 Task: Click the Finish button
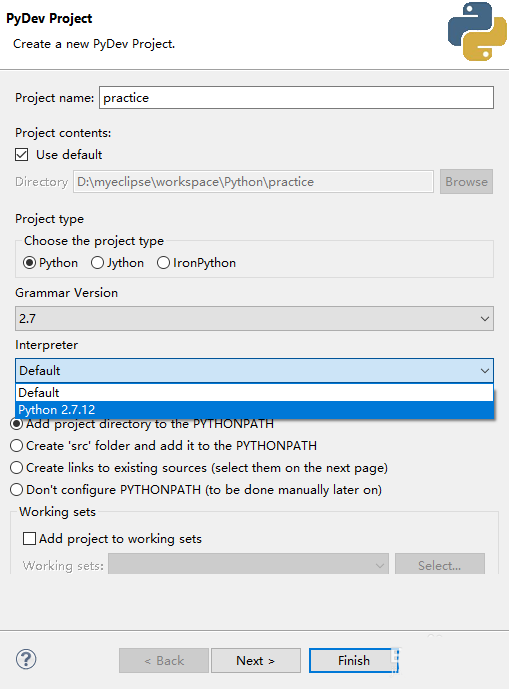pyautogui.click(x=354, y=660)
